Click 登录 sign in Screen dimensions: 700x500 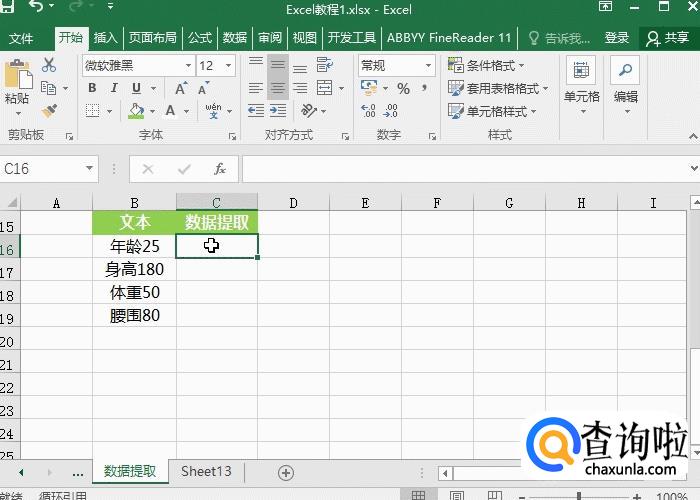617,38
